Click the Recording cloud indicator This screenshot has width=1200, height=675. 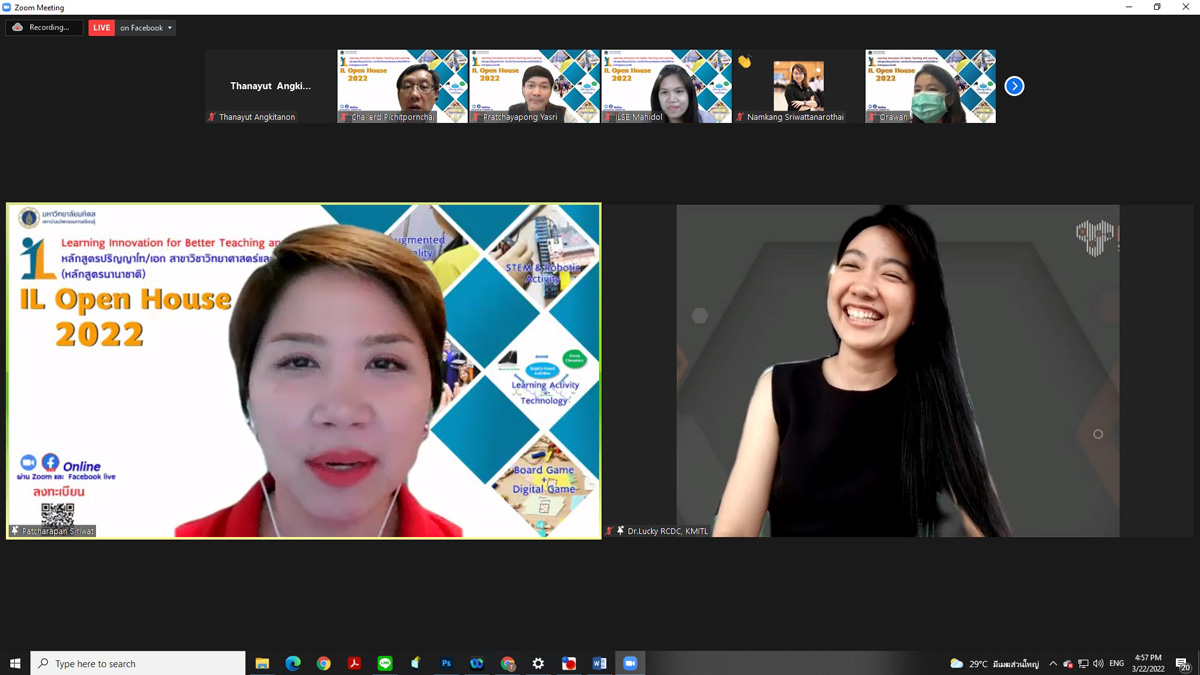pos(43,28)
